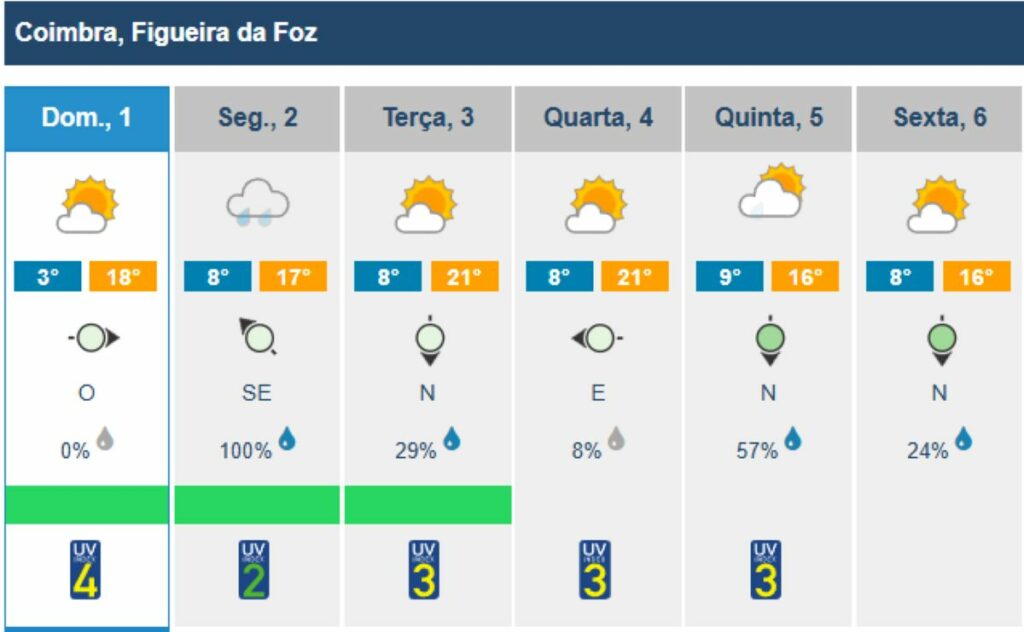Click the east wind icon on Quarta
This screenshot has height=632, width=1024.
click(x=597, y=339)
